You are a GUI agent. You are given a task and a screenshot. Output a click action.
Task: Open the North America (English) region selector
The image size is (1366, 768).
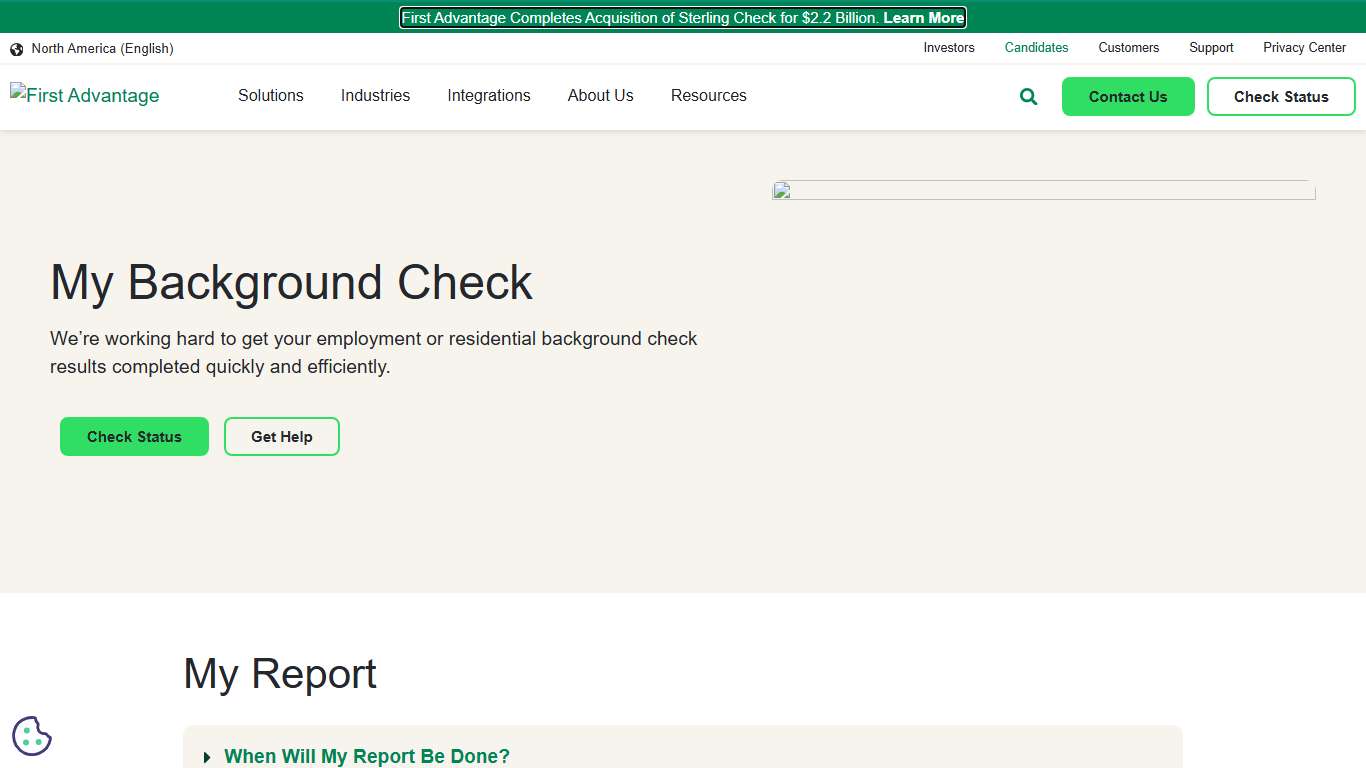[x=103, y=48]
